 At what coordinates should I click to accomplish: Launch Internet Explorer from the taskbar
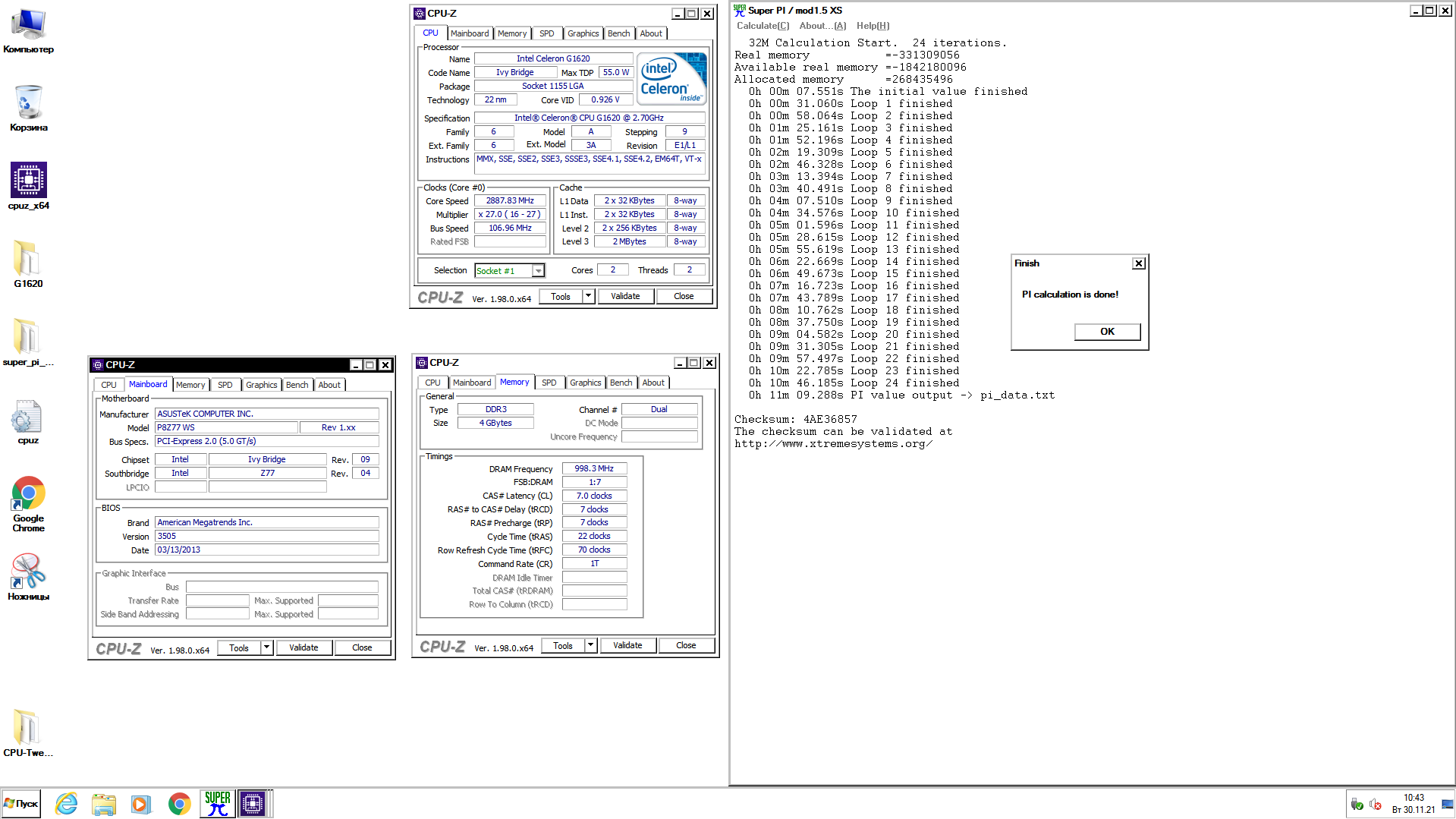click(67, 804)
